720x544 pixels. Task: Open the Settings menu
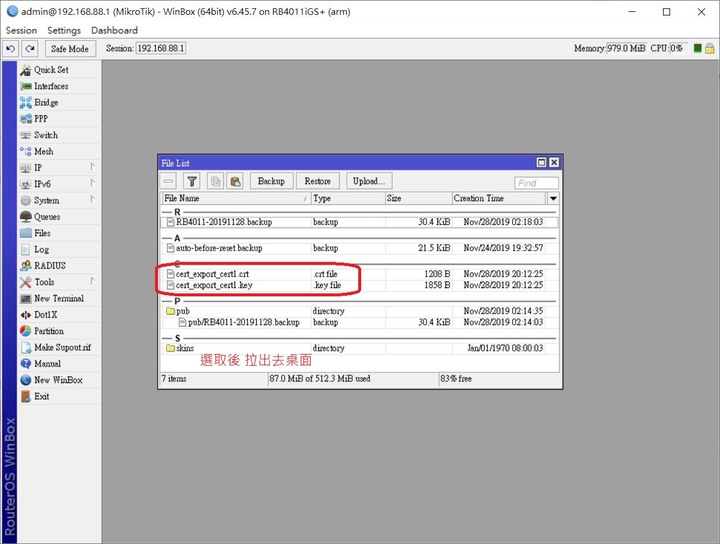pyautogui.click(x=64, y=30)
